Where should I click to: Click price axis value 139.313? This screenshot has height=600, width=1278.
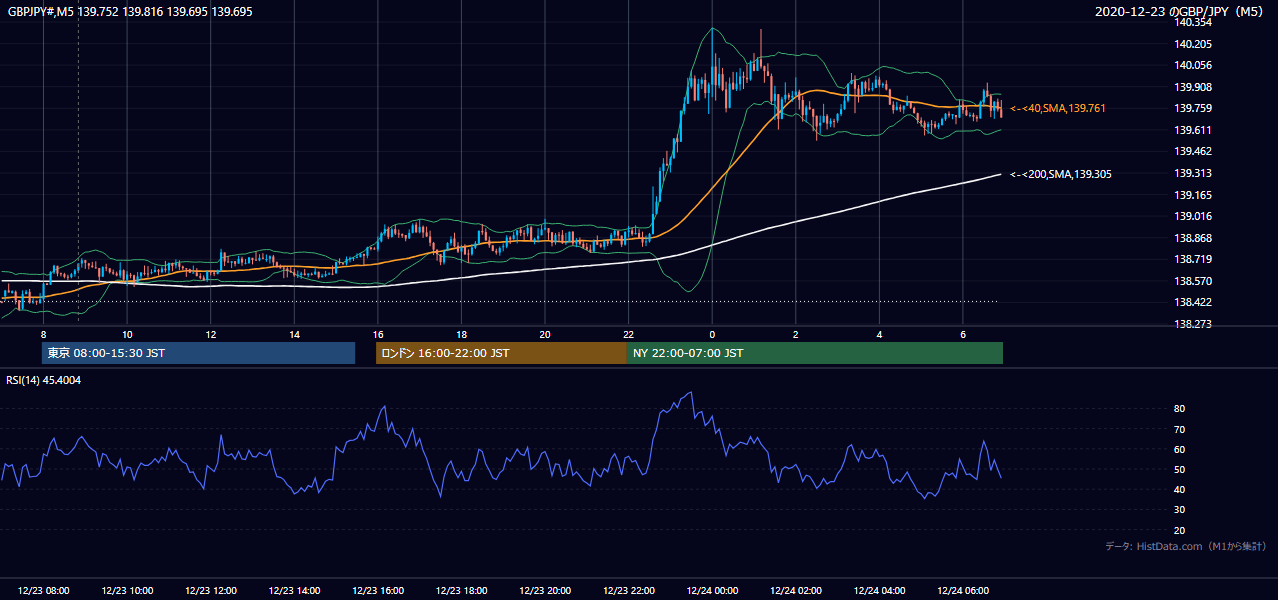point(1194,173)
